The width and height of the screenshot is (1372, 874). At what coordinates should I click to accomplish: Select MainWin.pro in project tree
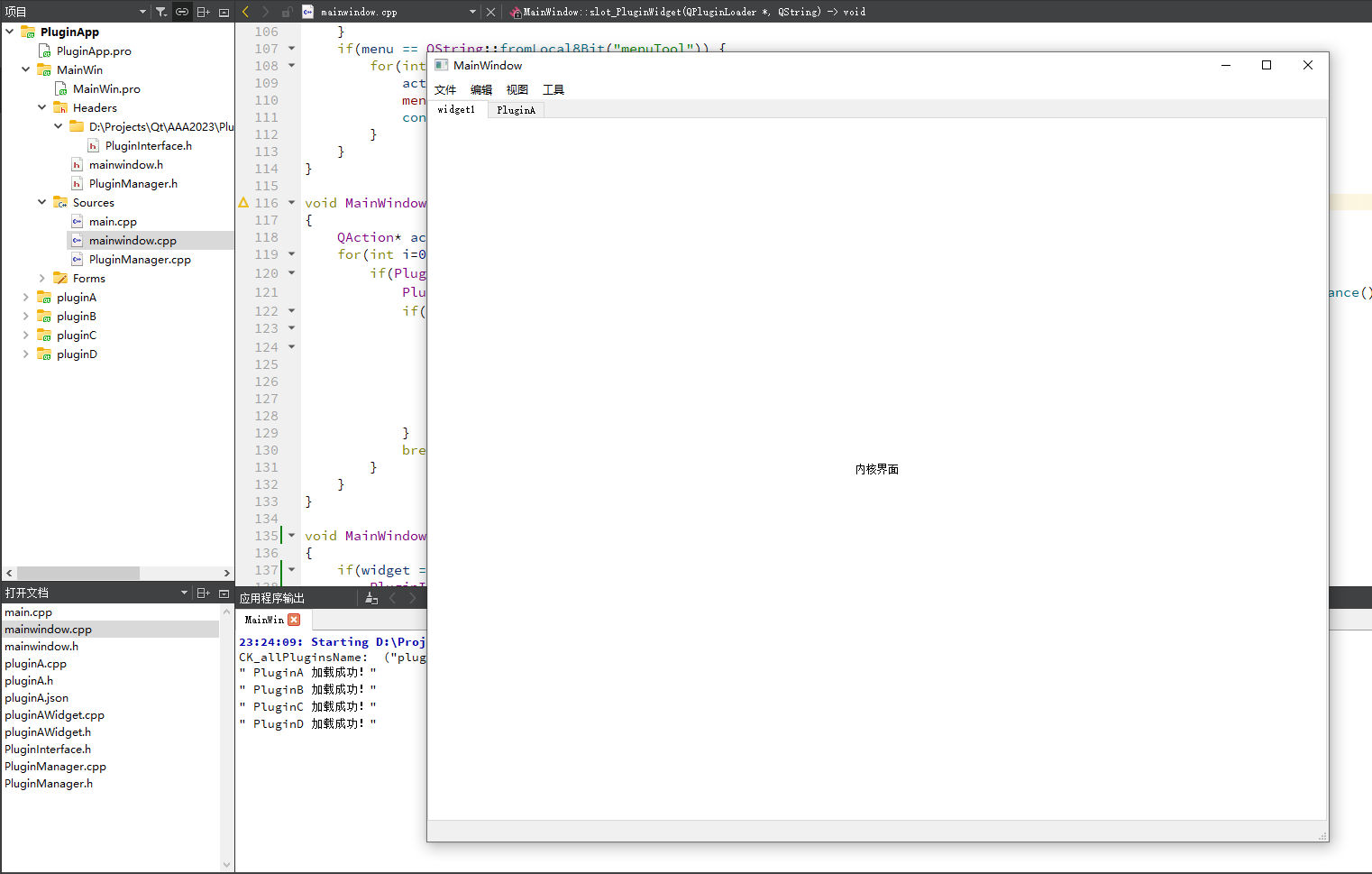coord(106,88)
